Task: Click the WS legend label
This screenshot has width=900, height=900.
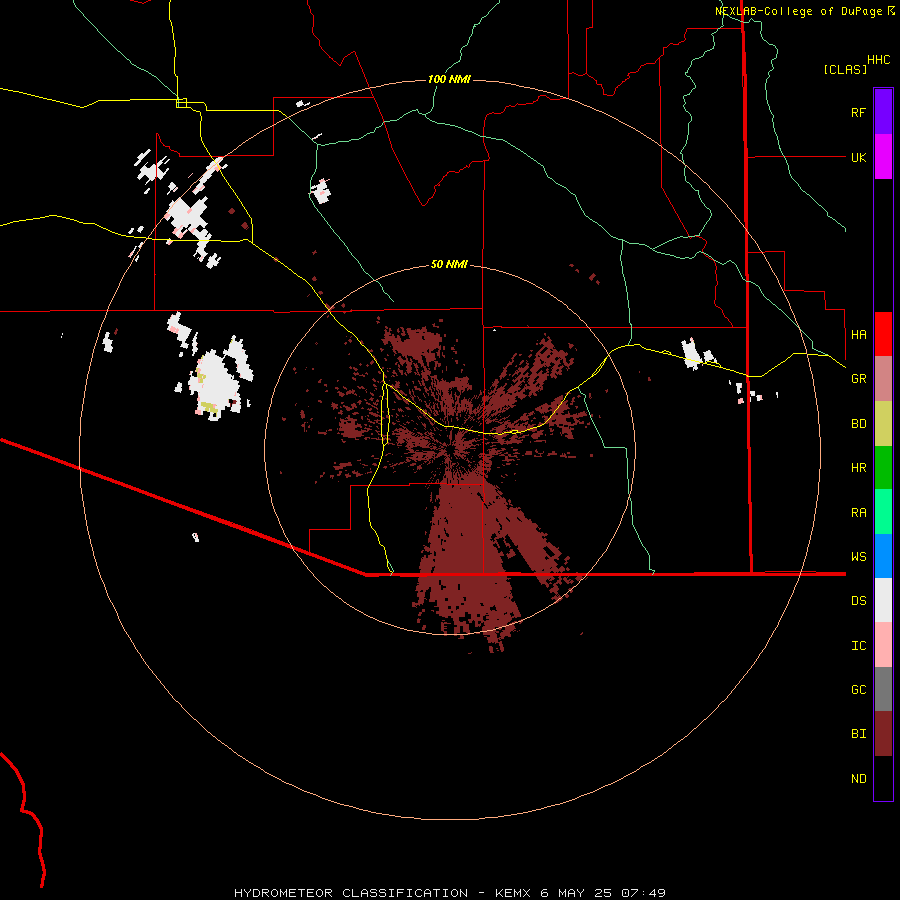Action: pyautogui.click(x=858, y=557)
